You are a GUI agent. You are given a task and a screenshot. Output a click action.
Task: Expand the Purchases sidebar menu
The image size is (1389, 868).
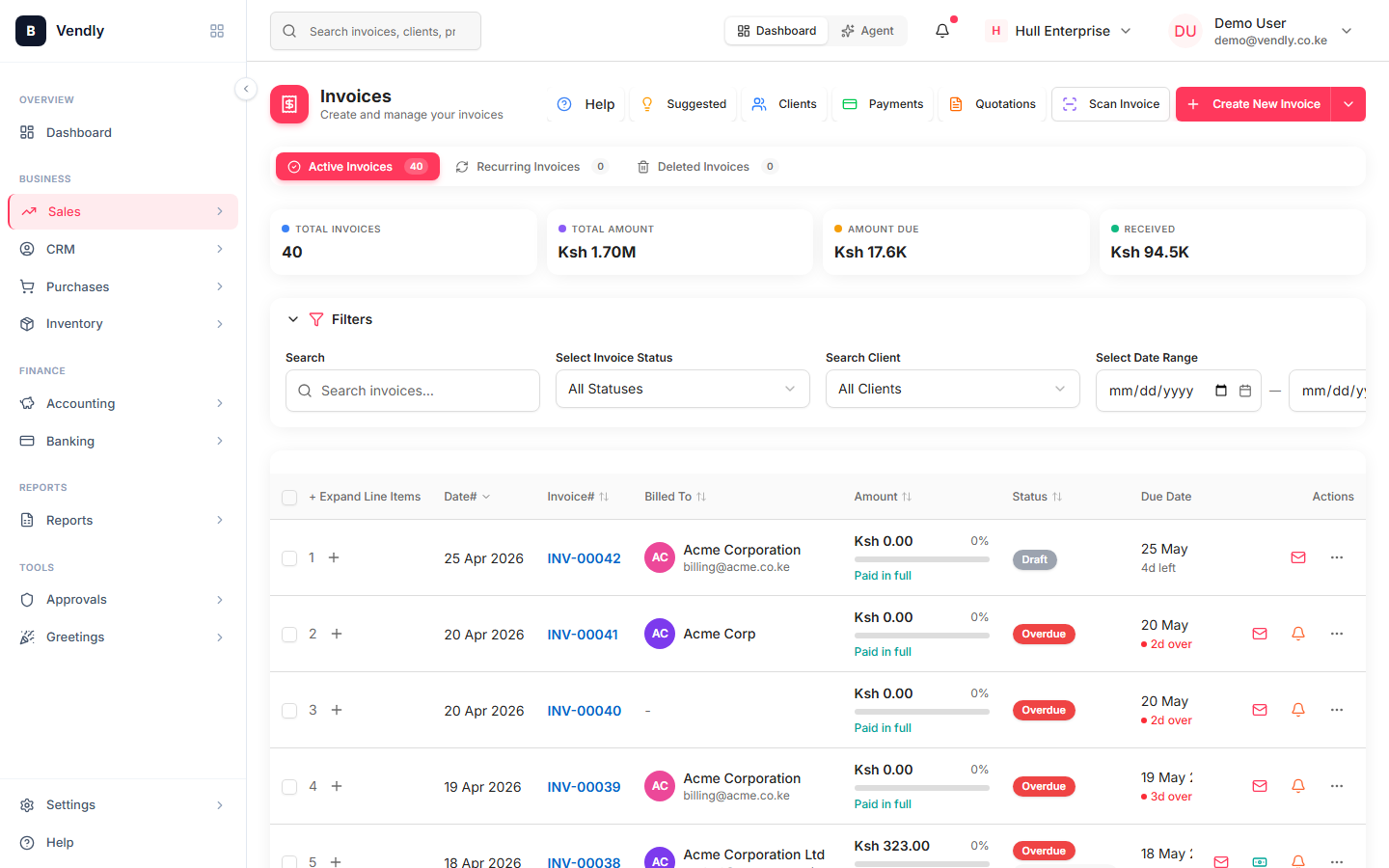tap(123, 286)
